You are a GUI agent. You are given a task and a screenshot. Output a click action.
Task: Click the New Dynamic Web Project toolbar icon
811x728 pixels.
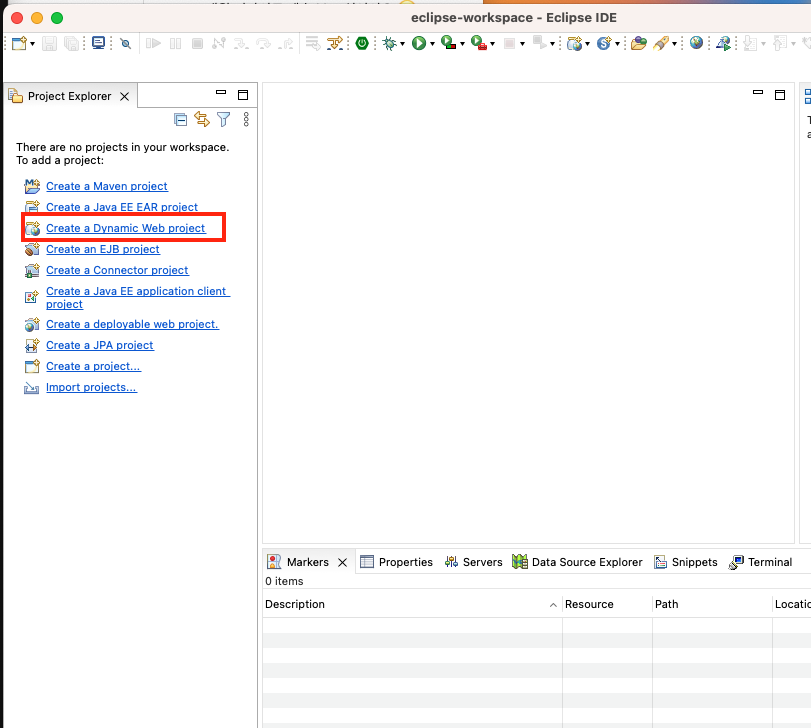point(575,43)
